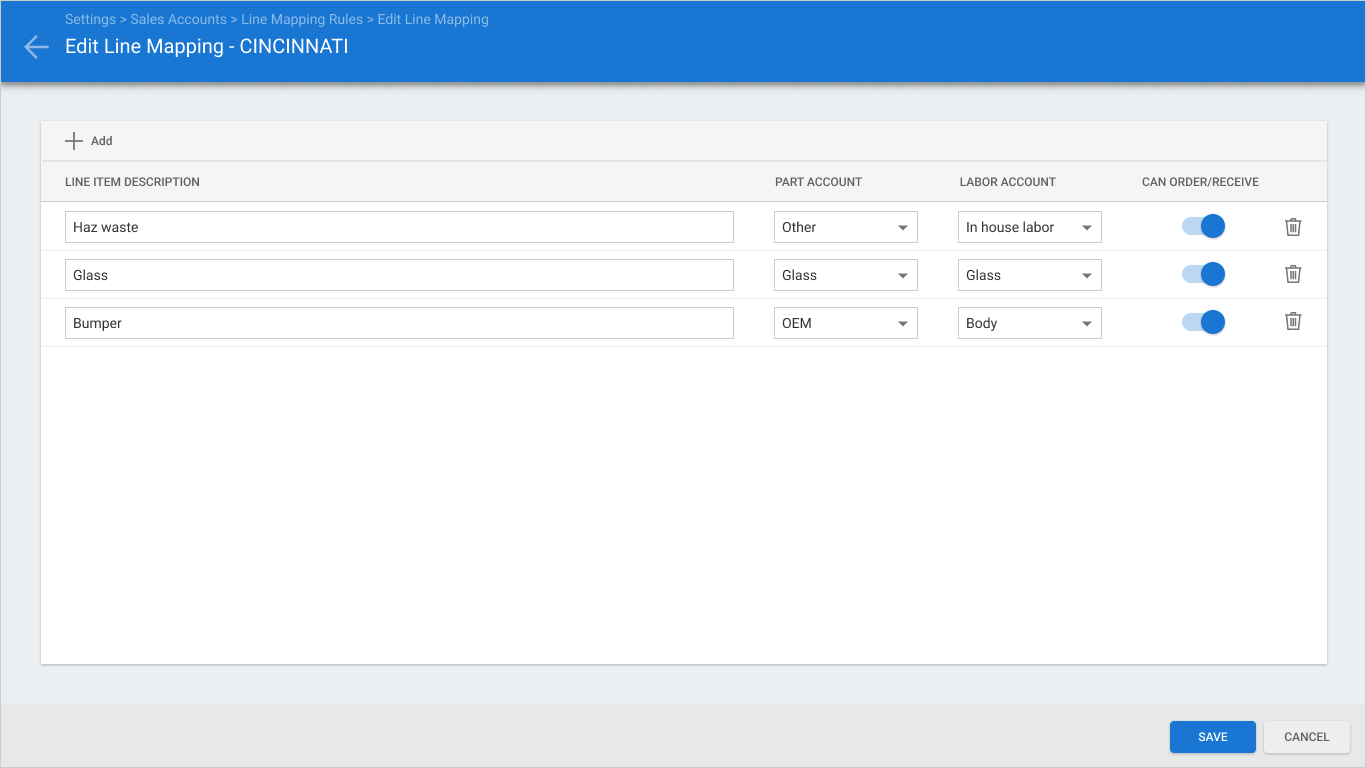1366x768 pixels.
Task: Open Labor Account dropdown showing Body
Action: point(1030,323)
